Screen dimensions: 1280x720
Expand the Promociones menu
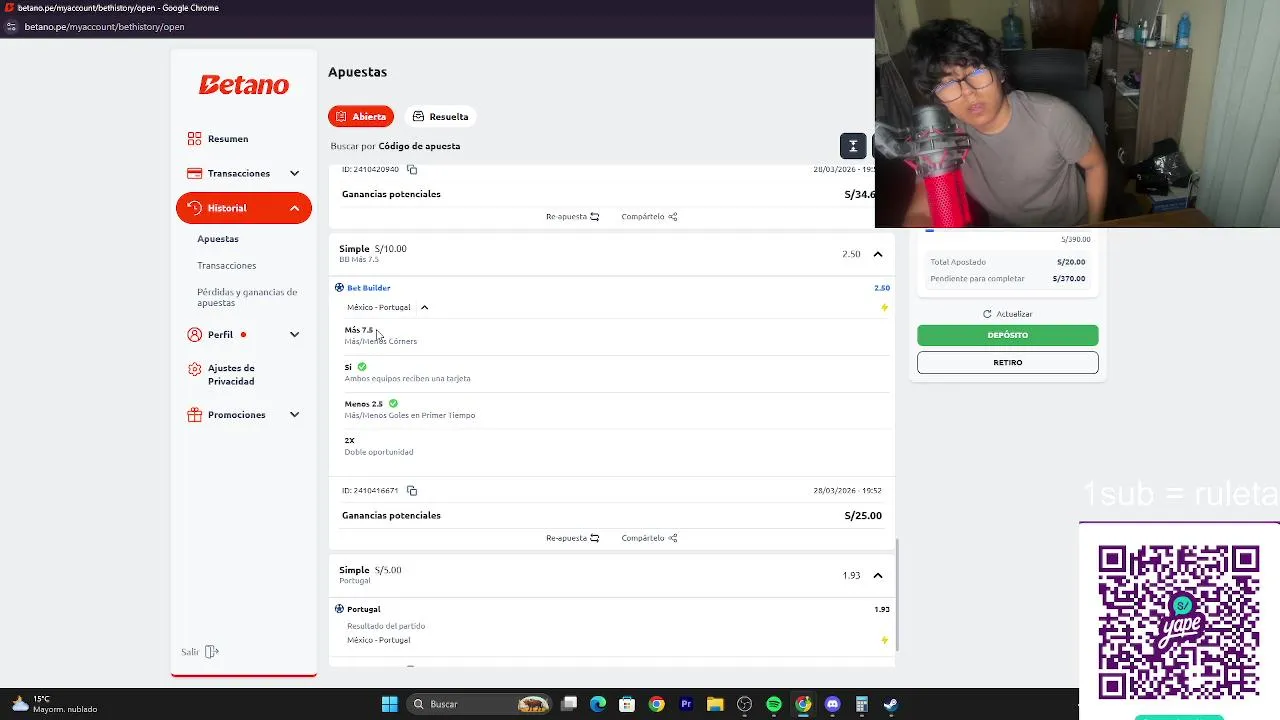[x=244, y=415]
